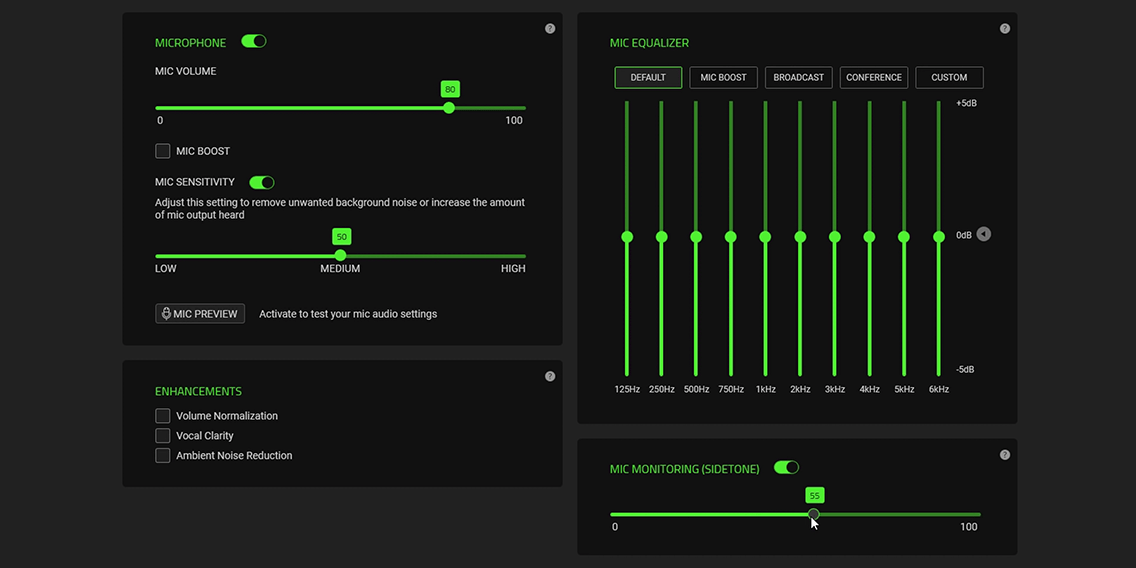Screen dimensions: 1136x568
Task: Enable the Mic Boost checkbox
Action: pyautogui.click(x=163, y=151)
